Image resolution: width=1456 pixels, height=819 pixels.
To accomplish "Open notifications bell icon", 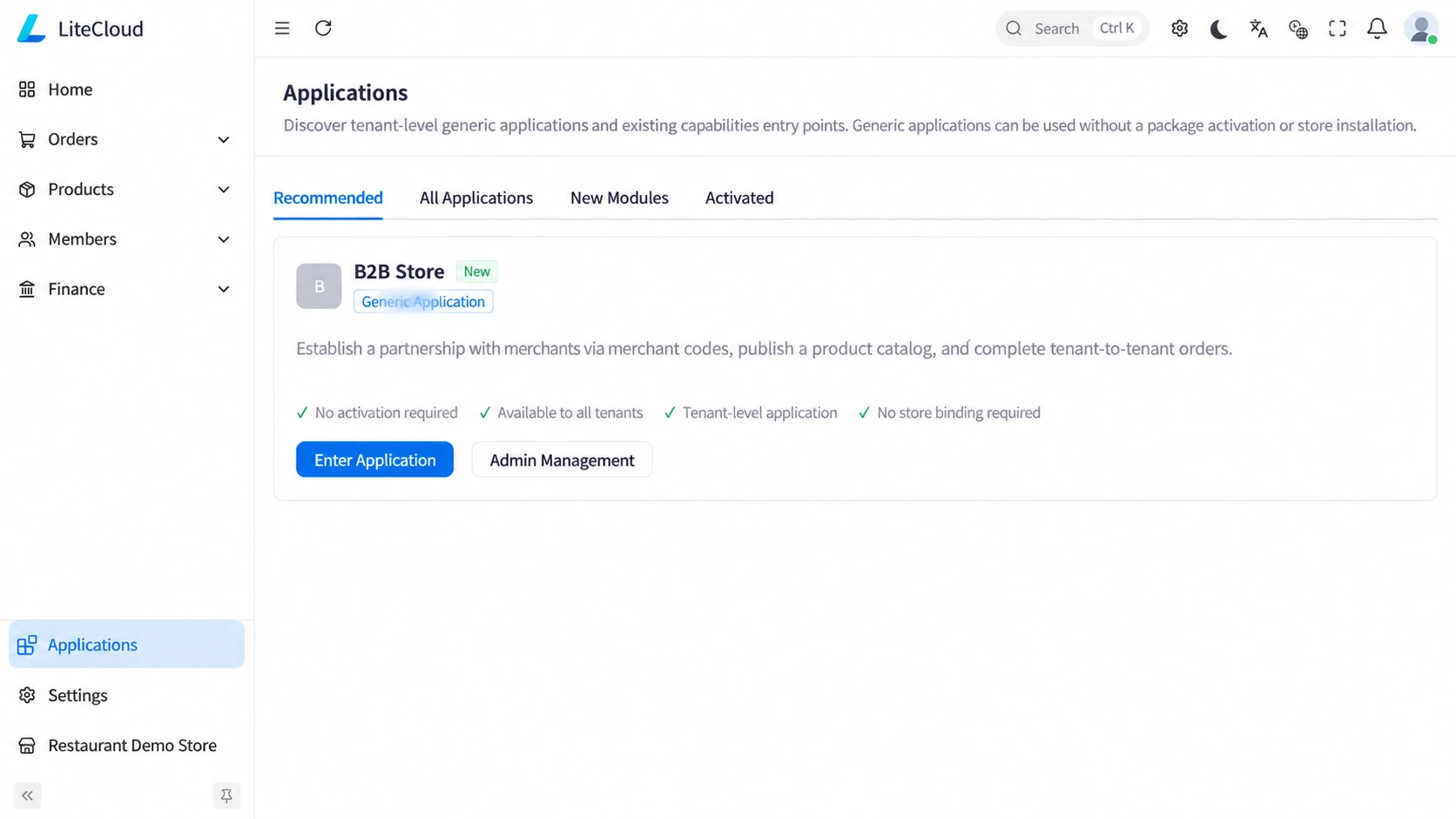I will [1377, 29].
